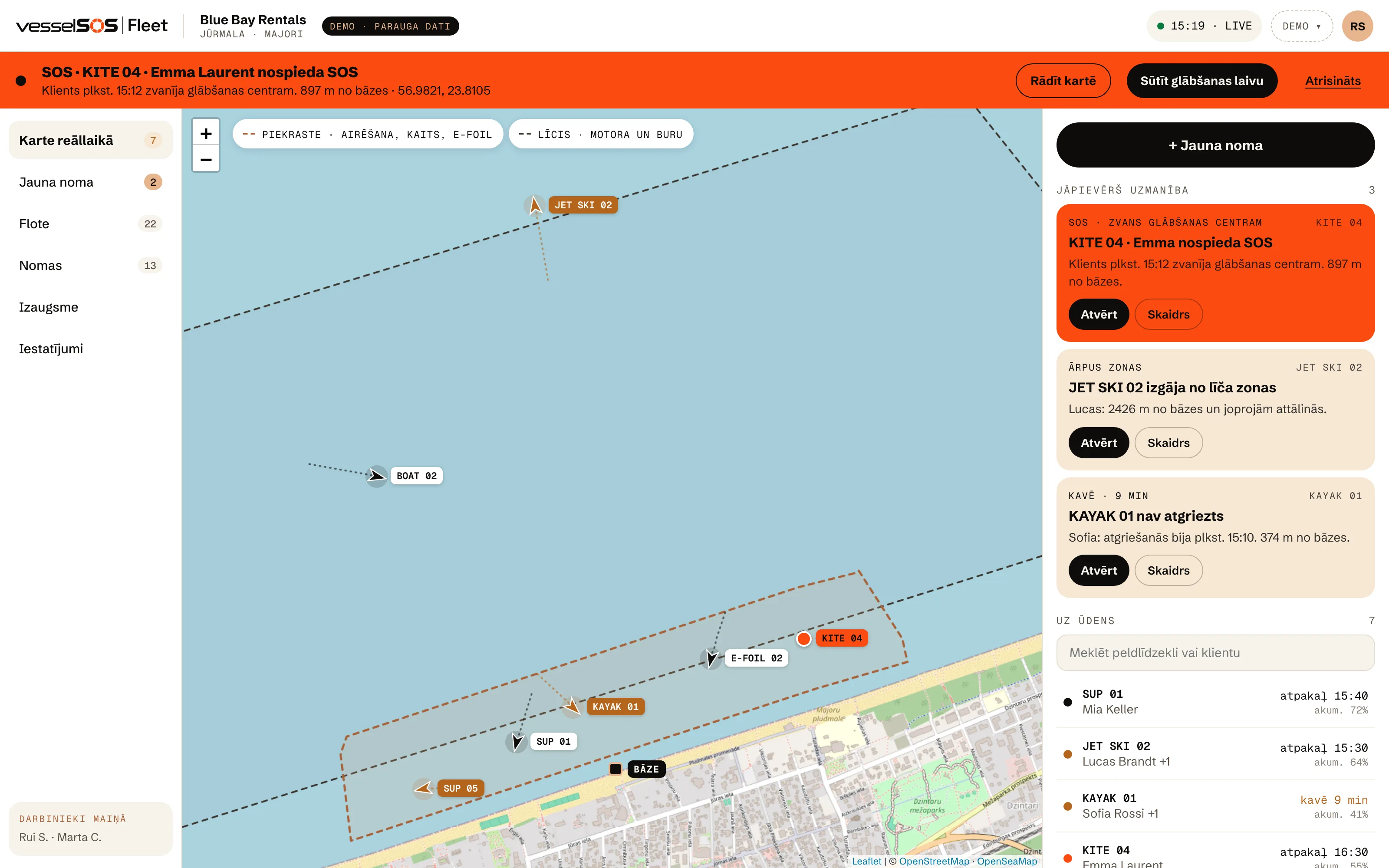Click the vesselSOS Fleet logo
This screenshot has height=868, width=1389.
click(92, 26)
